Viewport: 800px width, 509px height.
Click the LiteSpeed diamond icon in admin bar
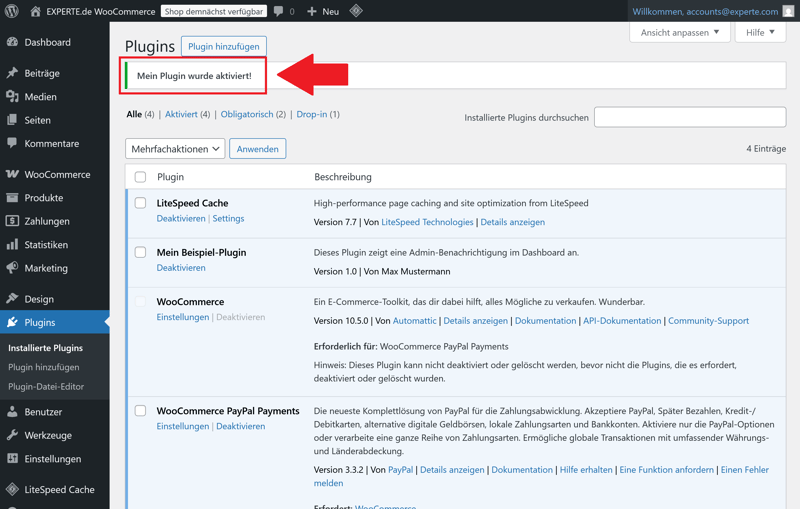click(x=356, y=11)
